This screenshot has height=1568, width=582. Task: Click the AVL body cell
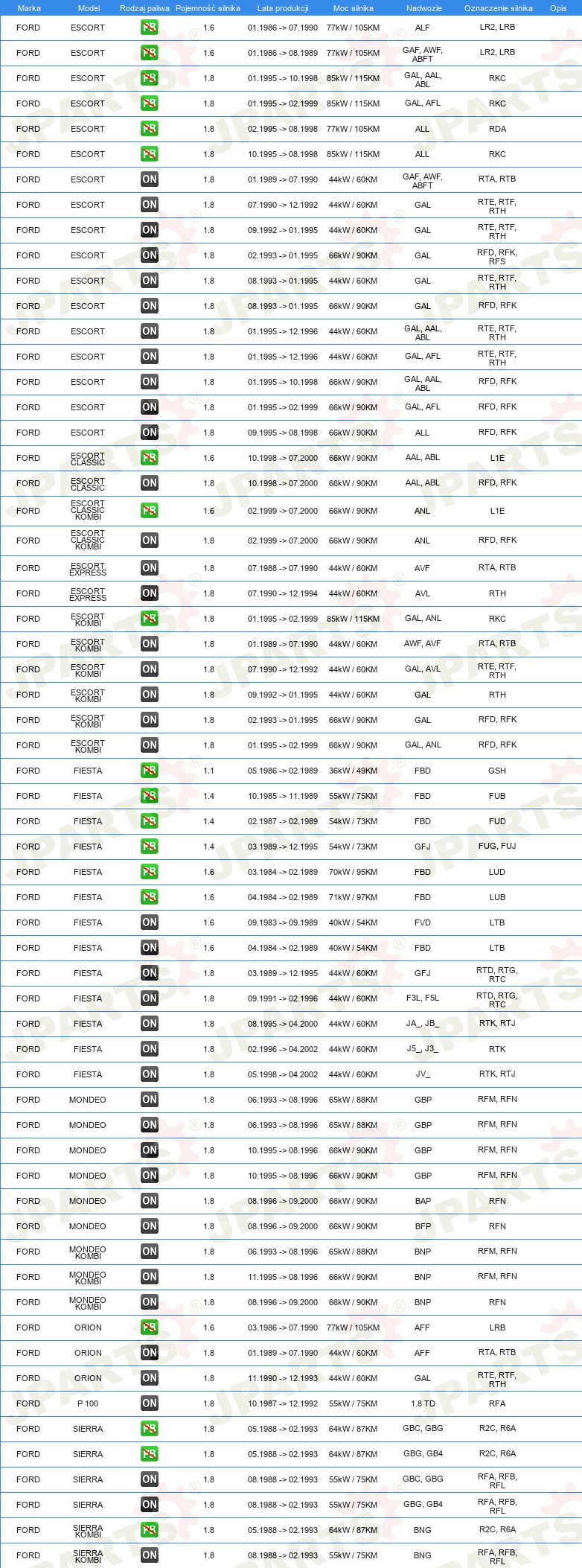tap(423, 593)
